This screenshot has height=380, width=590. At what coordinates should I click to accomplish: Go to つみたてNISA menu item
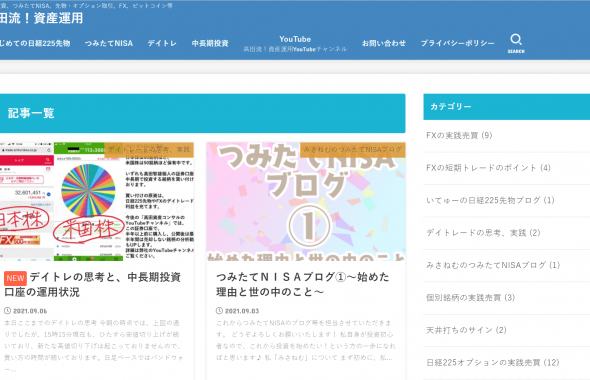click(109, 43)
